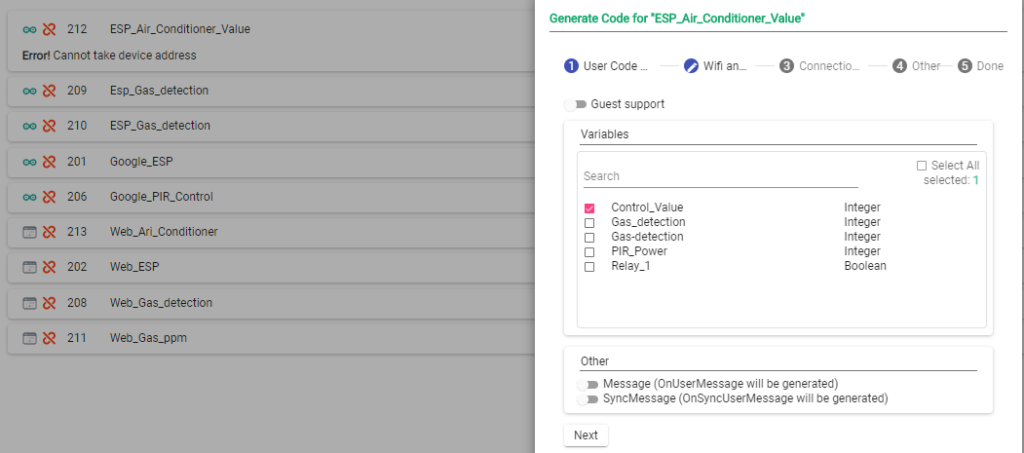Jump to step 3 Connection
1024x453 pixels.
click(x=819, y=66)
